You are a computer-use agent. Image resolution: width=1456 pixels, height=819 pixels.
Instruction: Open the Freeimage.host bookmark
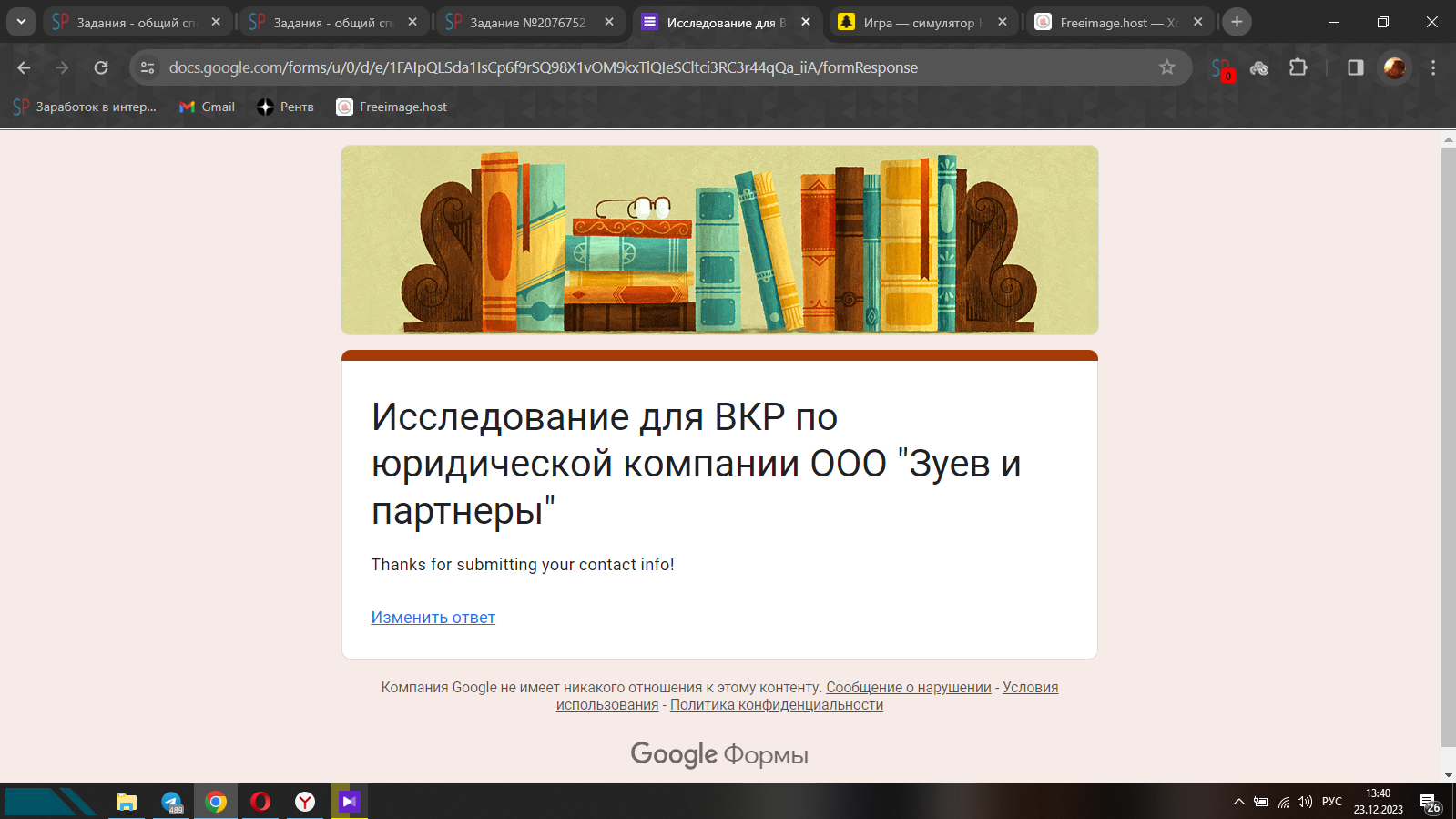click(392, 107)
